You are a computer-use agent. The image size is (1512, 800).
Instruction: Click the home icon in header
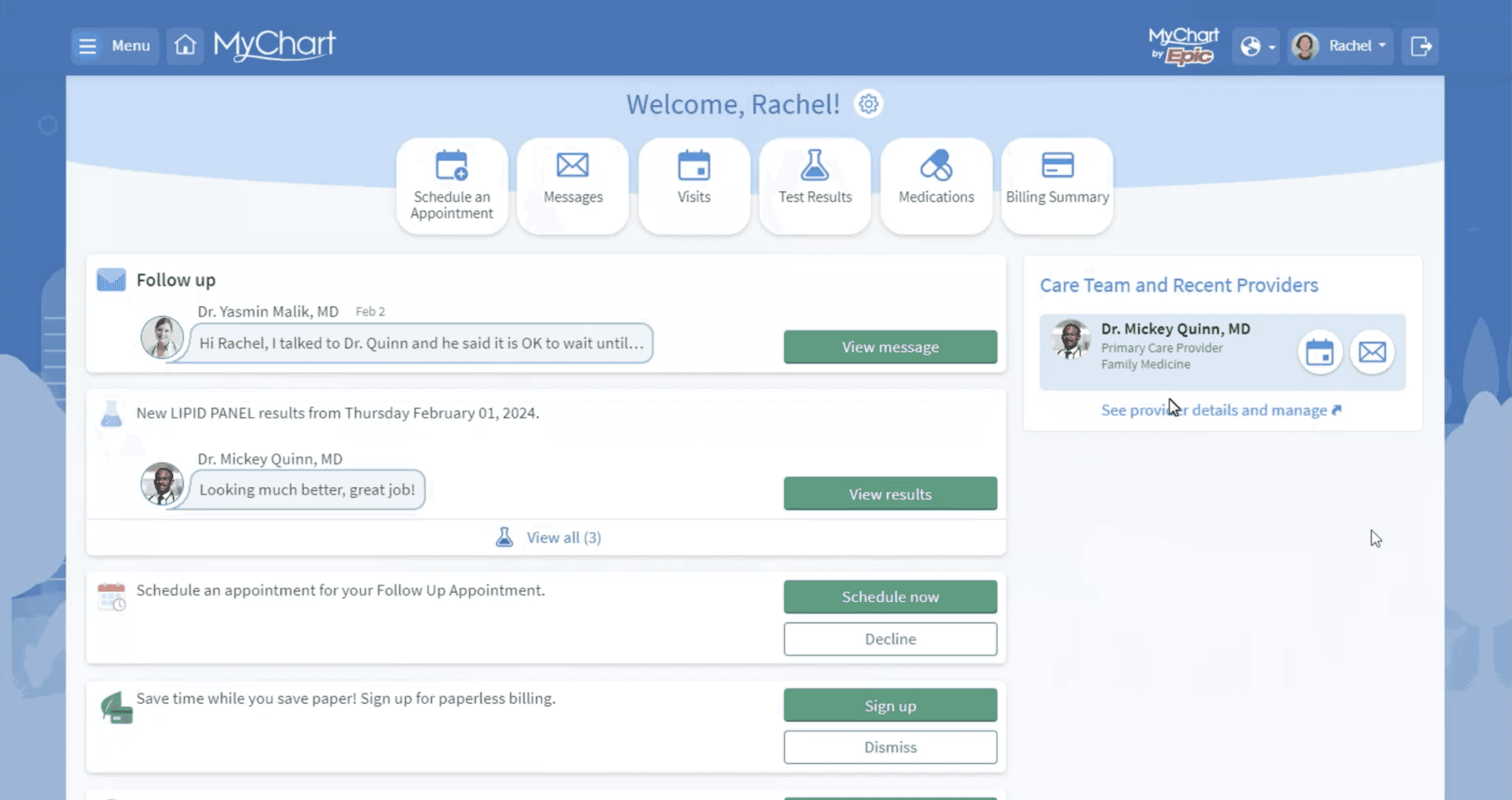click(x=185, y=46)
